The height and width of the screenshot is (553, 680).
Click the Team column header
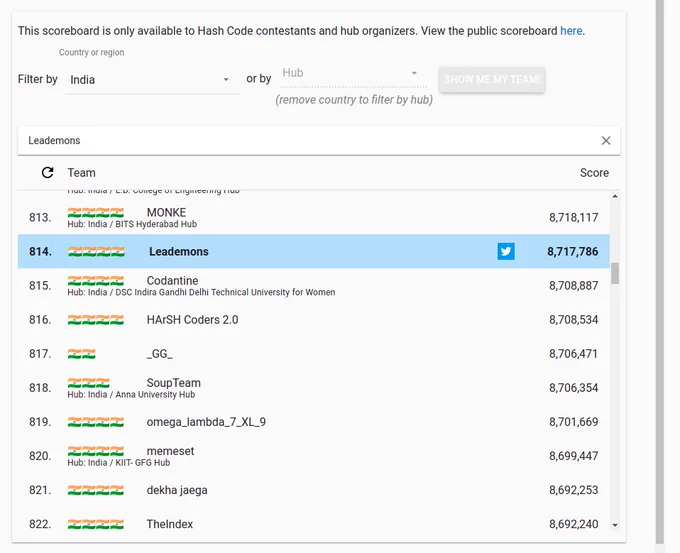tap(81, 173)
